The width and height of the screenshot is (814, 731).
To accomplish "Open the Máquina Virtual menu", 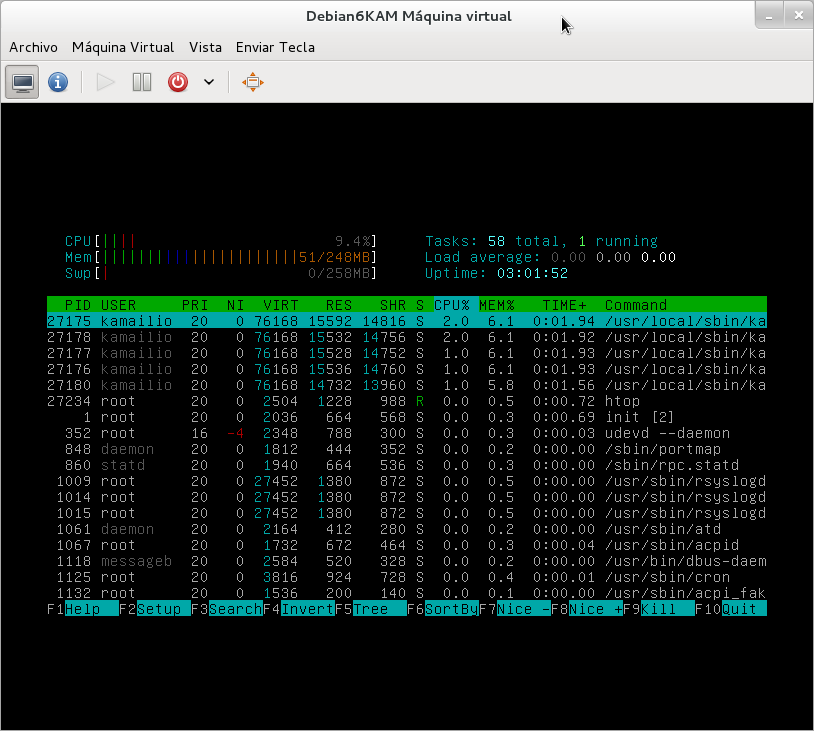I will click(123, 47).
